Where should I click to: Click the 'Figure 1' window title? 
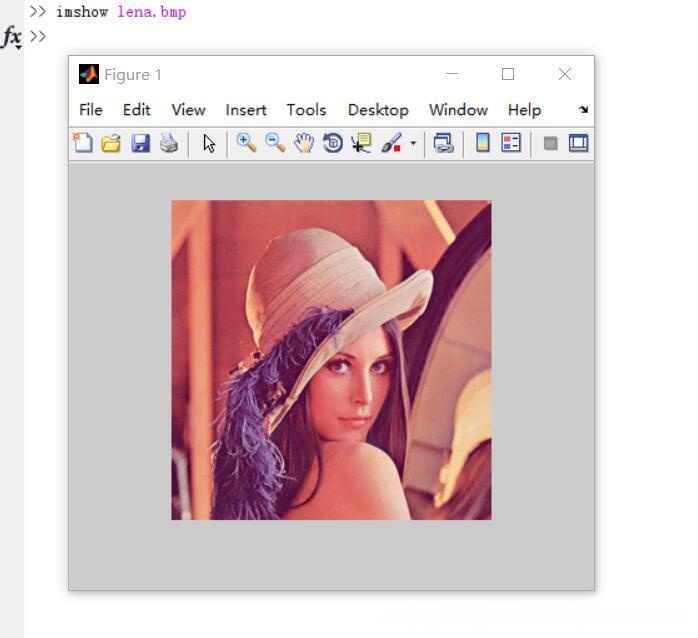(133, 74)
